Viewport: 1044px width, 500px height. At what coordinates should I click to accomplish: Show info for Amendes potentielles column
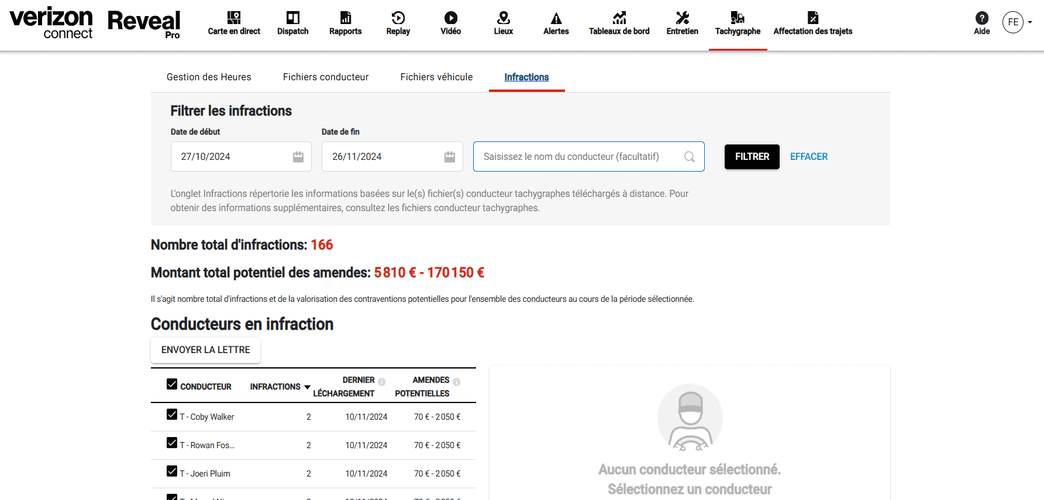(x=456, y=382)
